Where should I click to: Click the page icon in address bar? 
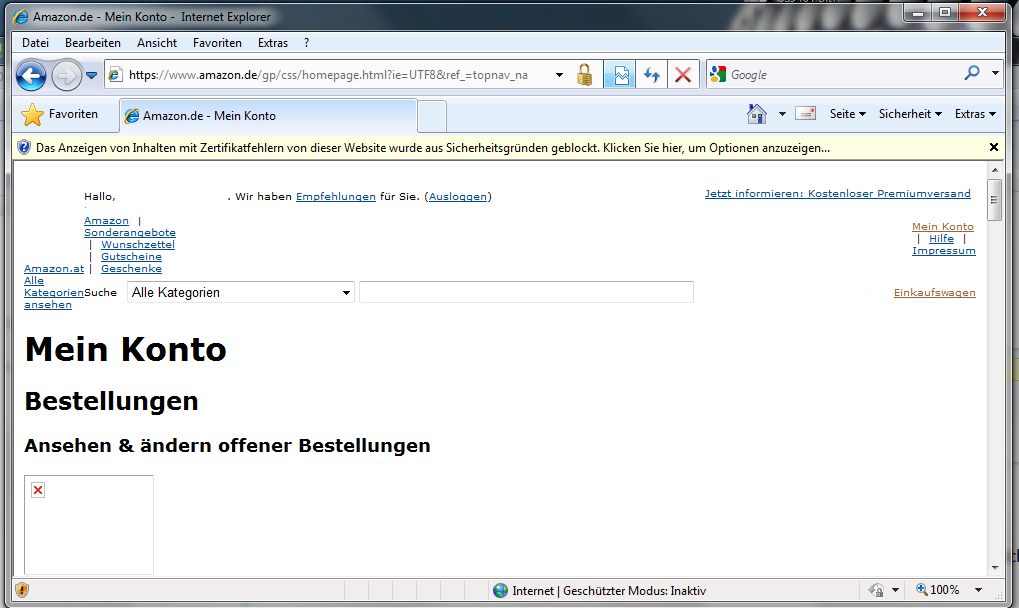click(x=115, y=75)
